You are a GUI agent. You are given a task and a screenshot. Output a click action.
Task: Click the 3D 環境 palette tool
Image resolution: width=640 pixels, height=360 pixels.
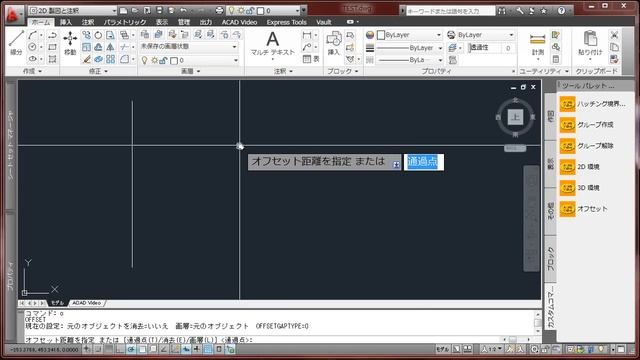(x=580, y=188)
